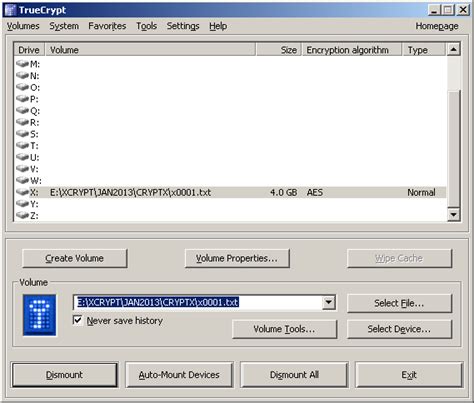Open the System menu
This screenshot has width=474, height=403.
[64, 26]
